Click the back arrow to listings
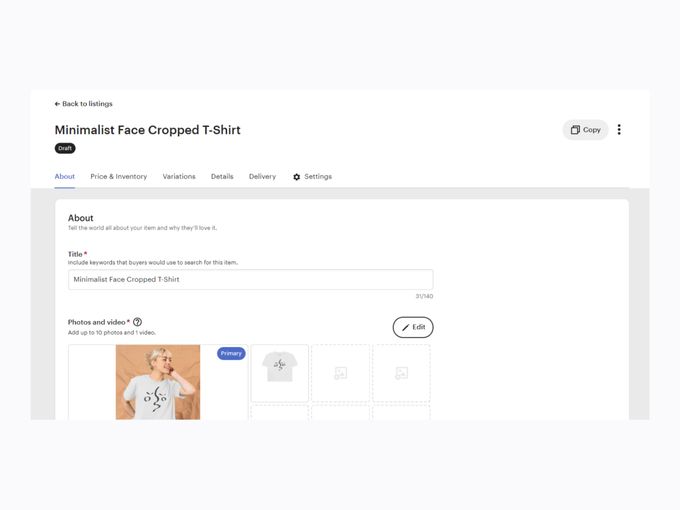The image size is (680, 510). click(57, 104)
